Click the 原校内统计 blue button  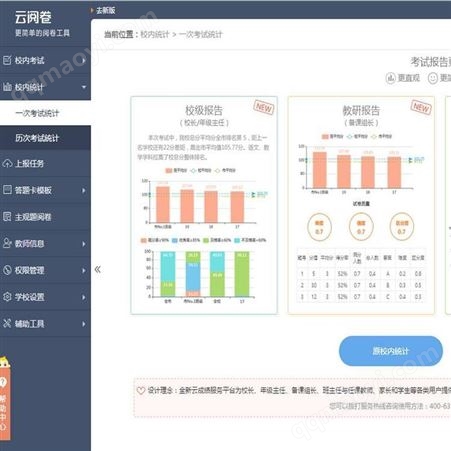(391, 351)
